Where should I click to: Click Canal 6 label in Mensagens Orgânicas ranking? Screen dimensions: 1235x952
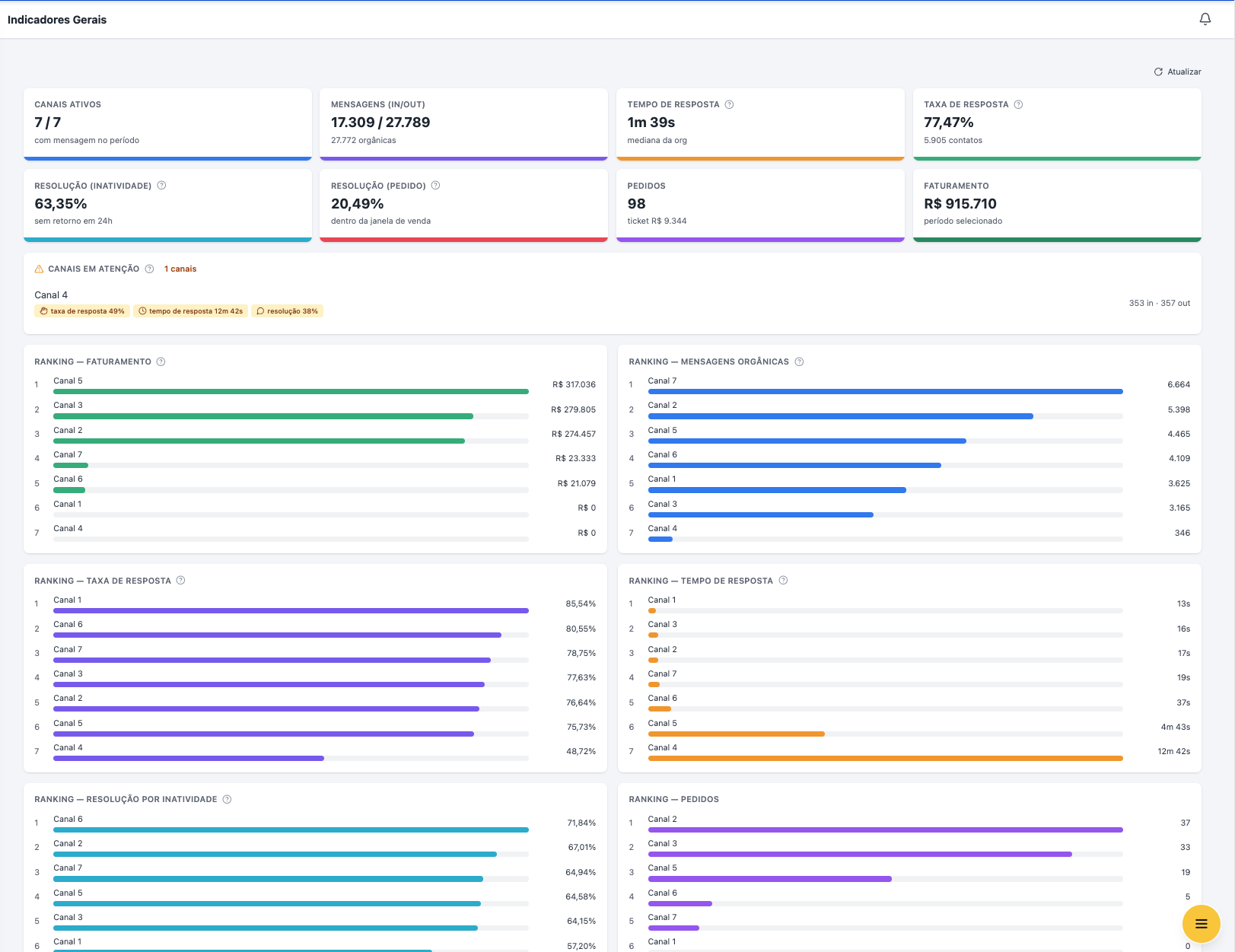tap(662, 454)
